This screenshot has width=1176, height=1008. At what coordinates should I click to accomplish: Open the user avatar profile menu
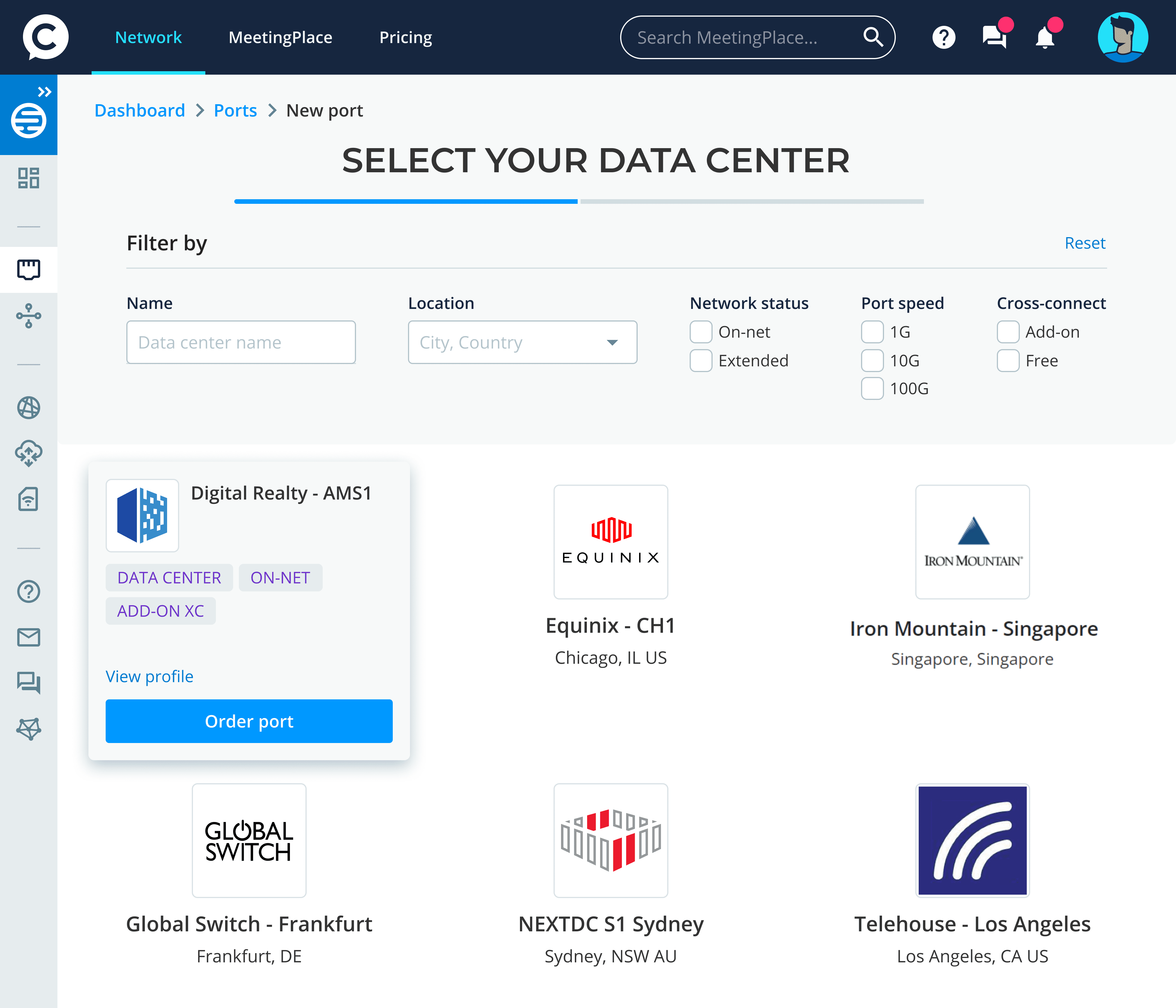[1123, 37]
